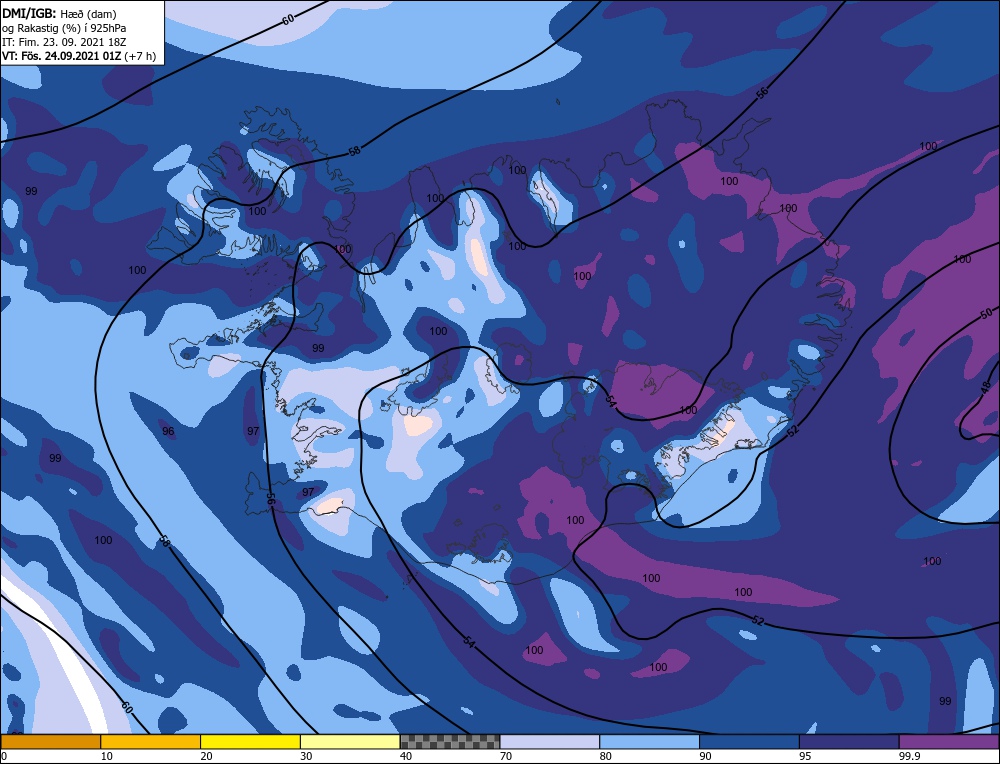1000x764 pixels.
Task: Click the '60' contour label near top
Action: click(288, 19)
